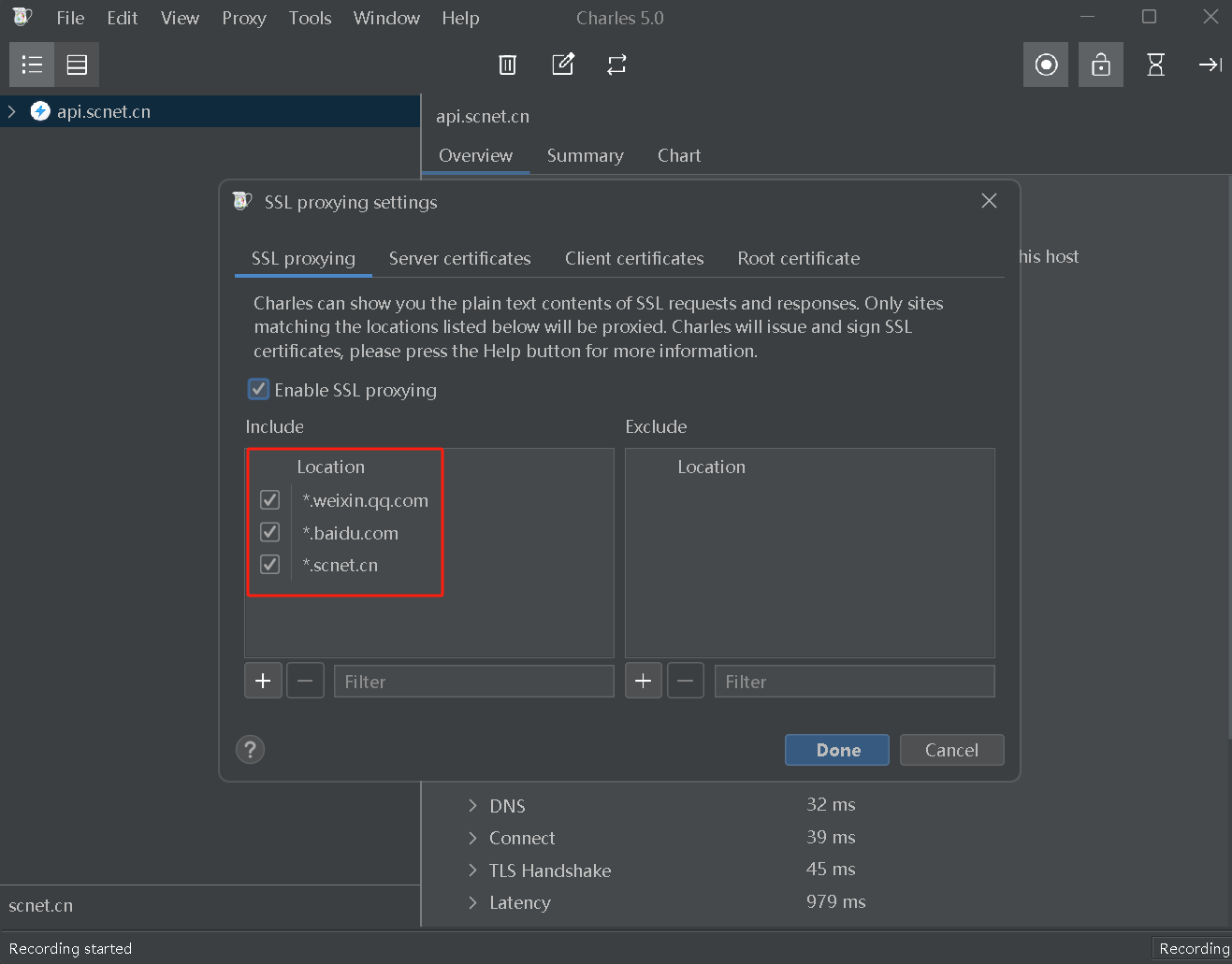Switch to the Server certificates tab
Viewport: 1232px width, 964px height.
(459, 258)
